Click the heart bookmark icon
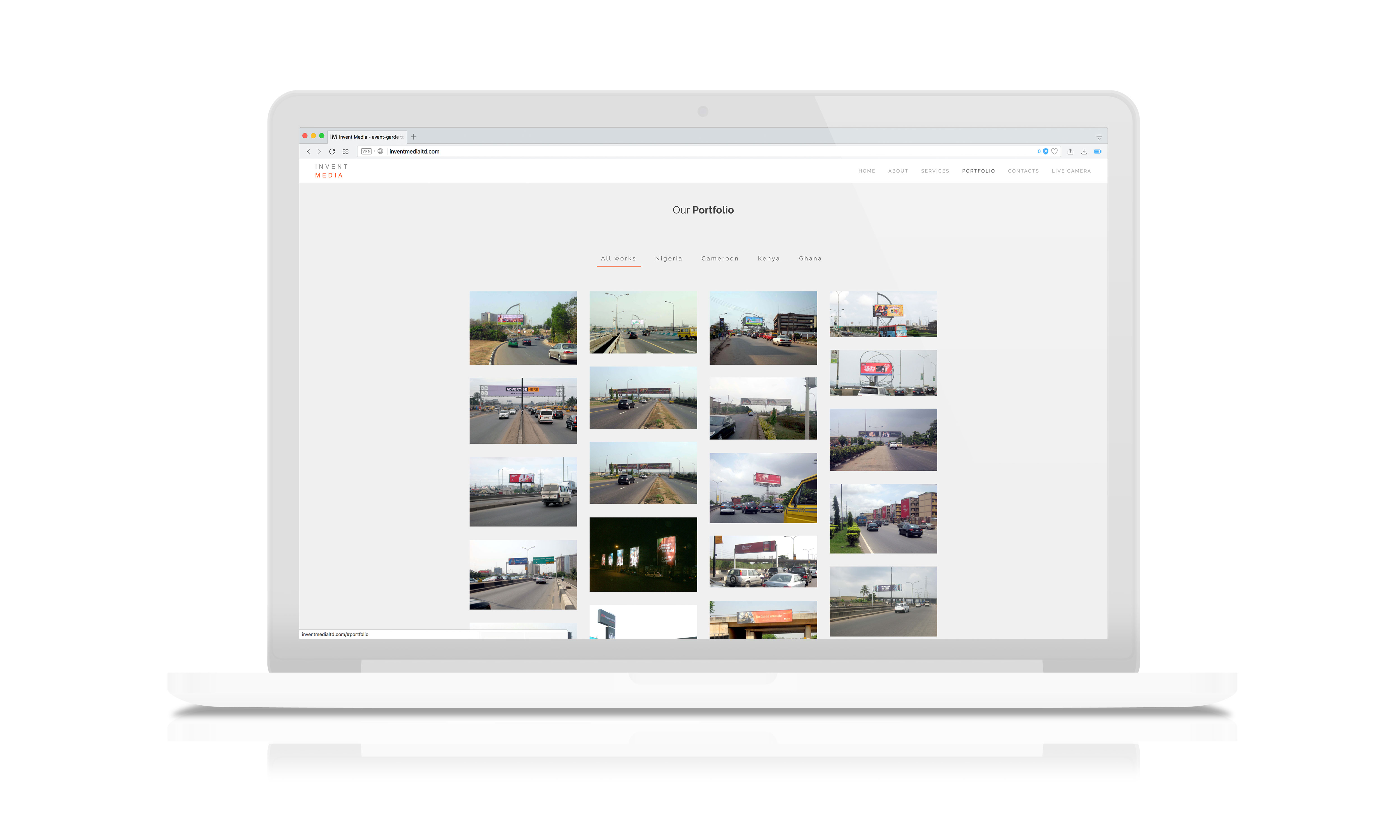The width and height of the screenshot is (1400, 840). (1055, 152)
